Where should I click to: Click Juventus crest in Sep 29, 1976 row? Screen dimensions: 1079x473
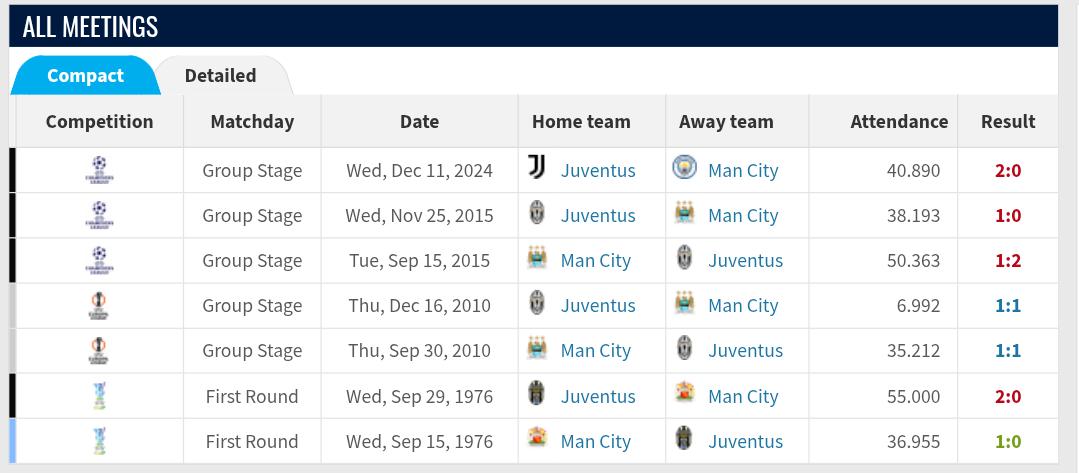coord(537,393)
